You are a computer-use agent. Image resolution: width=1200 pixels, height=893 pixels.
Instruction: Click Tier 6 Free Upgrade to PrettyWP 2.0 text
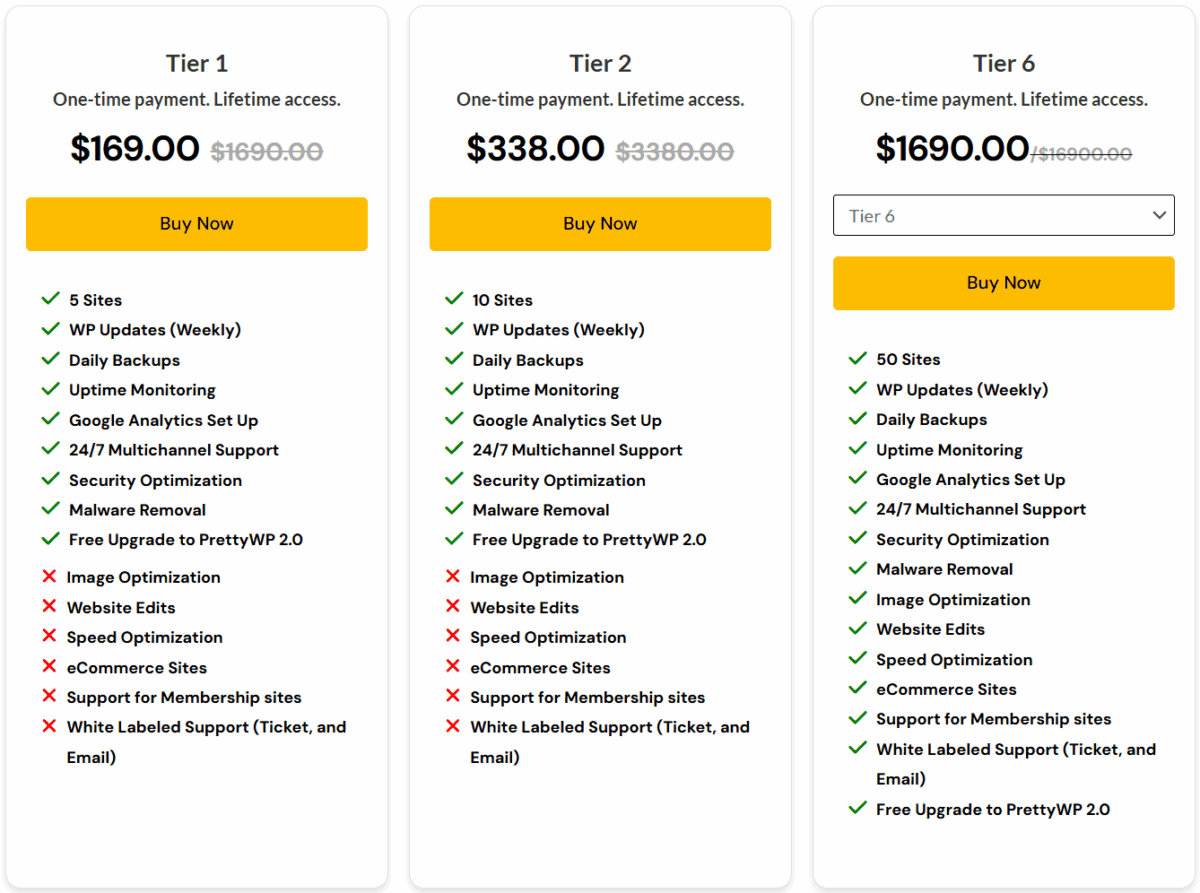point(992,810)
